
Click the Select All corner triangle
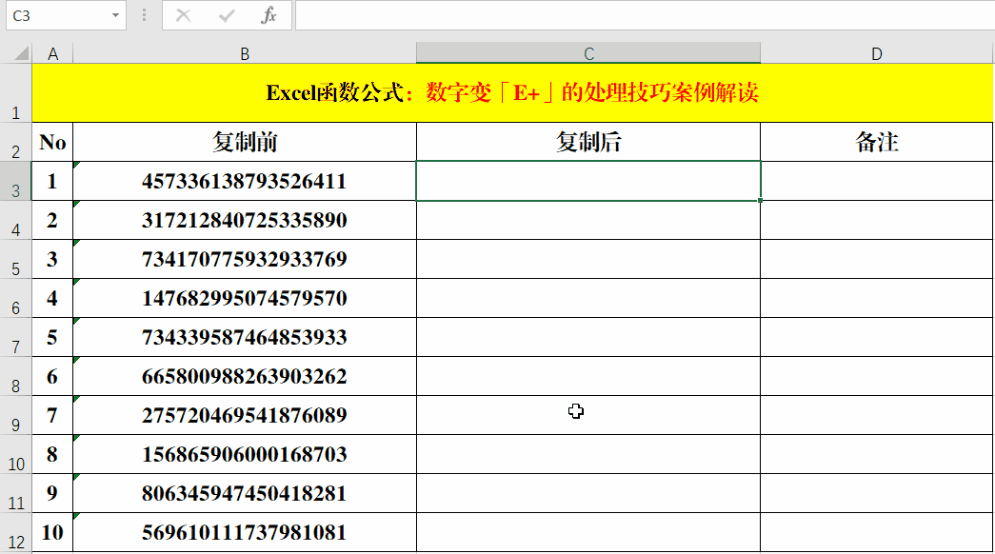21,53
